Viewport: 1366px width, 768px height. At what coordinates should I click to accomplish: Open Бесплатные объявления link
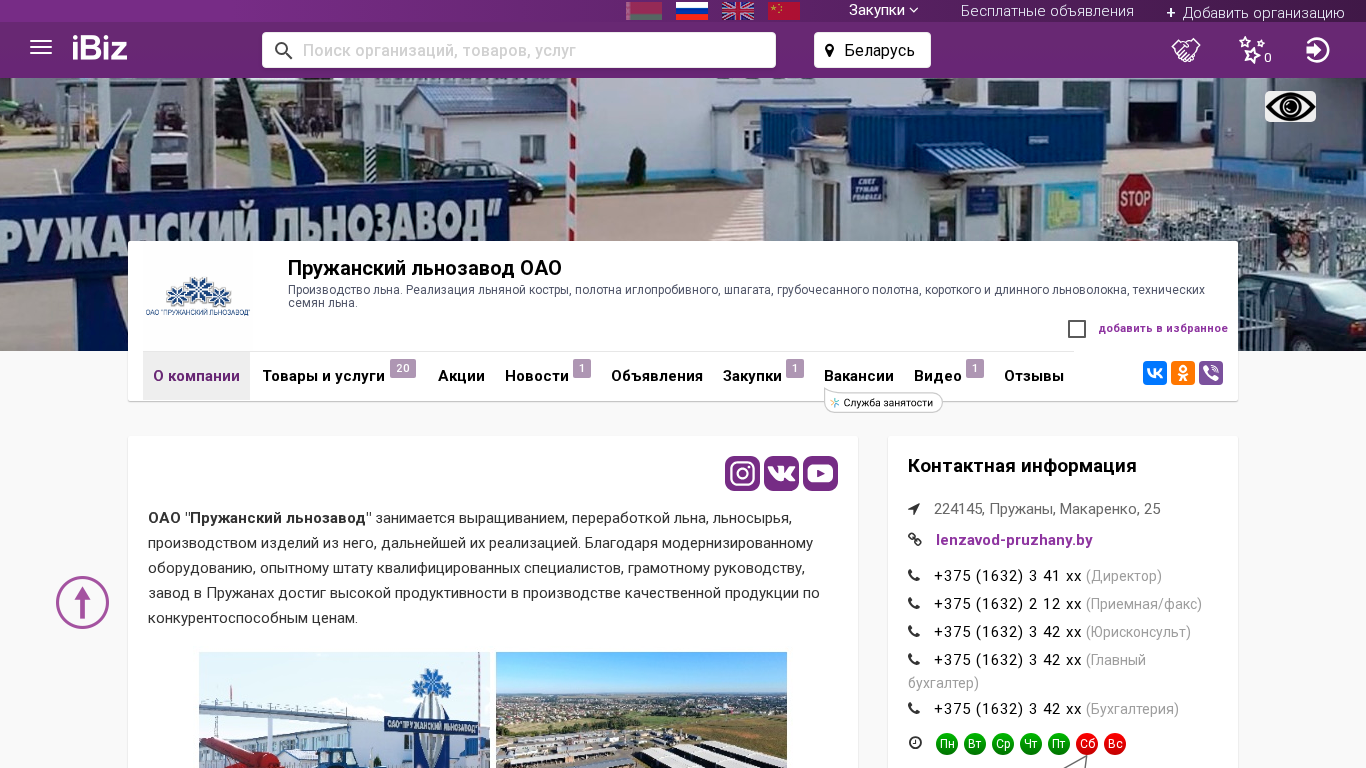pos(1047,11)
